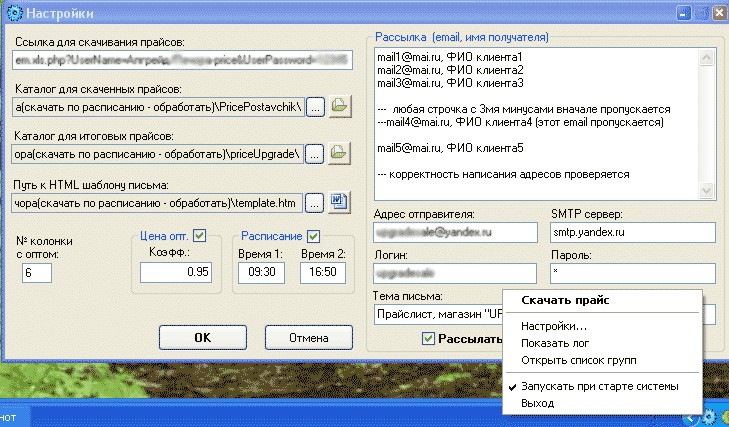Toggle Запускать при старте системы option
This screenshot has width=729, height=427.
pos(600,386)
